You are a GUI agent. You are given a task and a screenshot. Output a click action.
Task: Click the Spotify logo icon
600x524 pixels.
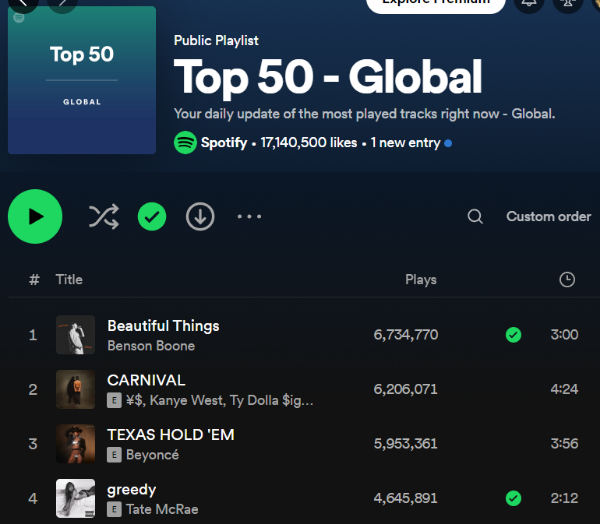[x=185, y=143]
